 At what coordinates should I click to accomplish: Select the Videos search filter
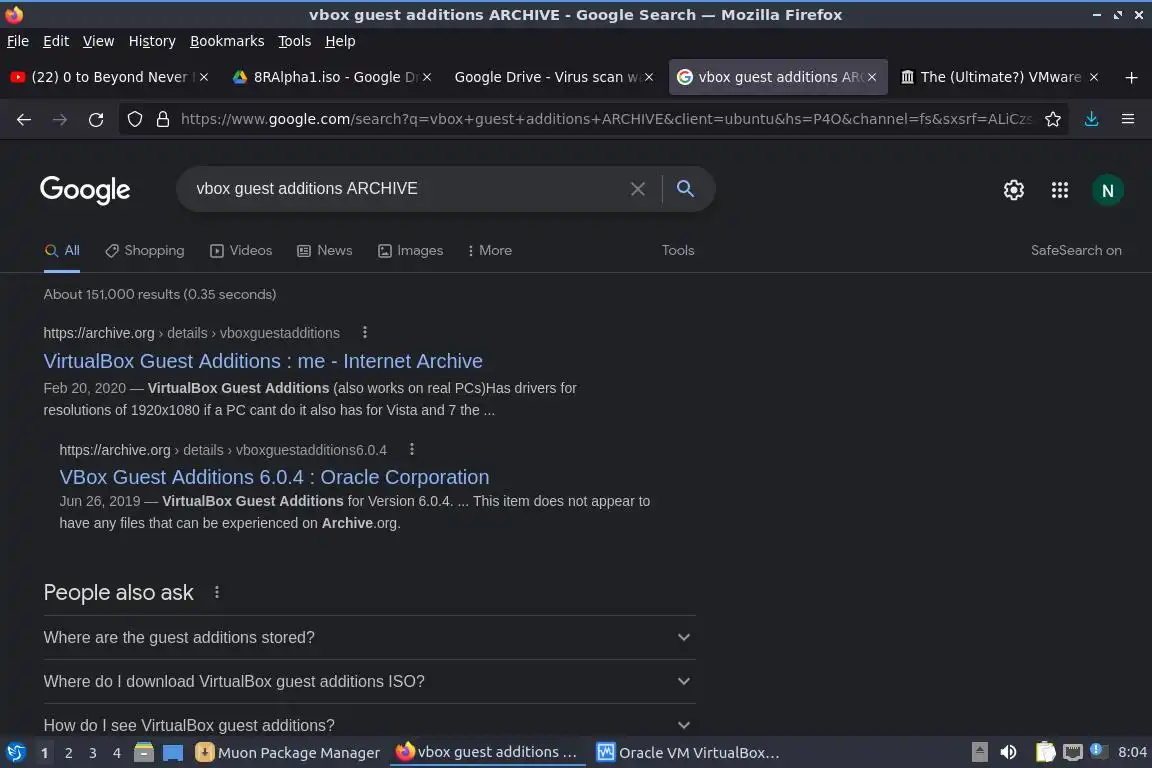(x=241, y=251)
